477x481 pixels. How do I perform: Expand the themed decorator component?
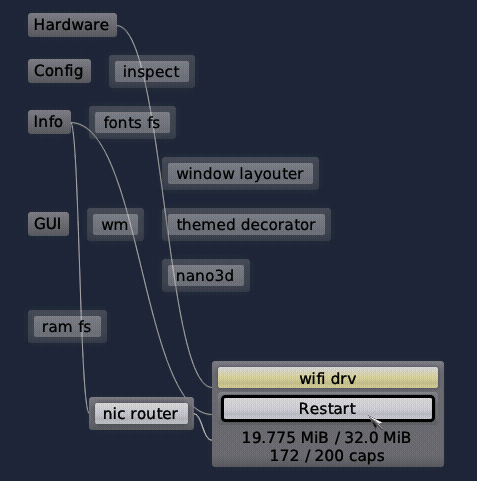click(x=246, y=225)
